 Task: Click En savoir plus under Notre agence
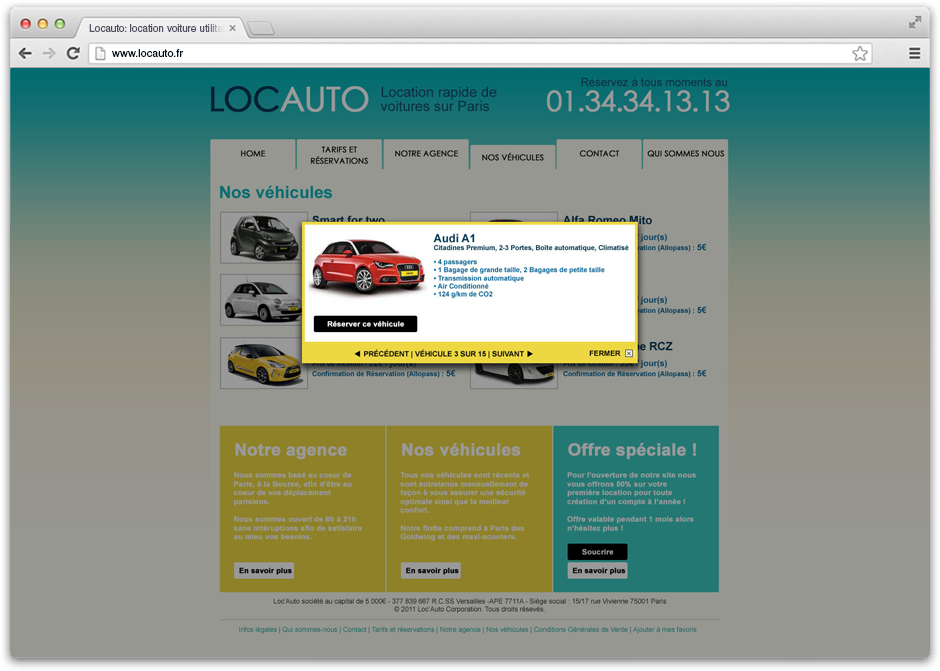click(264, 570)
